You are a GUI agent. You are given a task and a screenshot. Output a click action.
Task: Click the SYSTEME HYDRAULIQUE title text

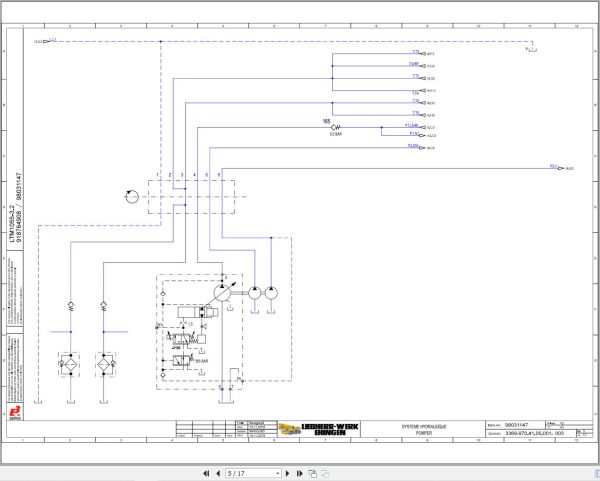point(424,426)
